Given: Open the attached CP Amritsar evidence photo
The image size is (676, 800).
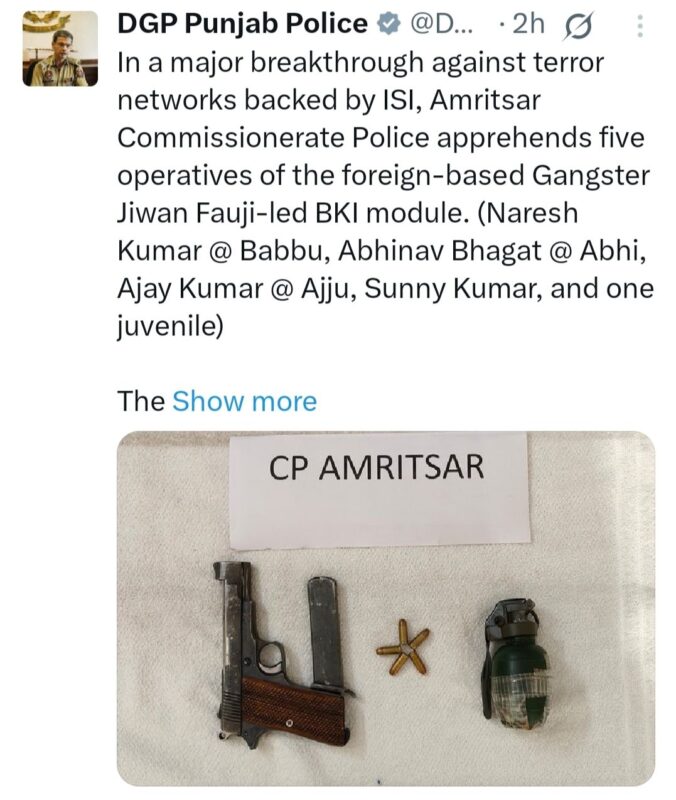Looking at the screenshot, I should 386,608.
